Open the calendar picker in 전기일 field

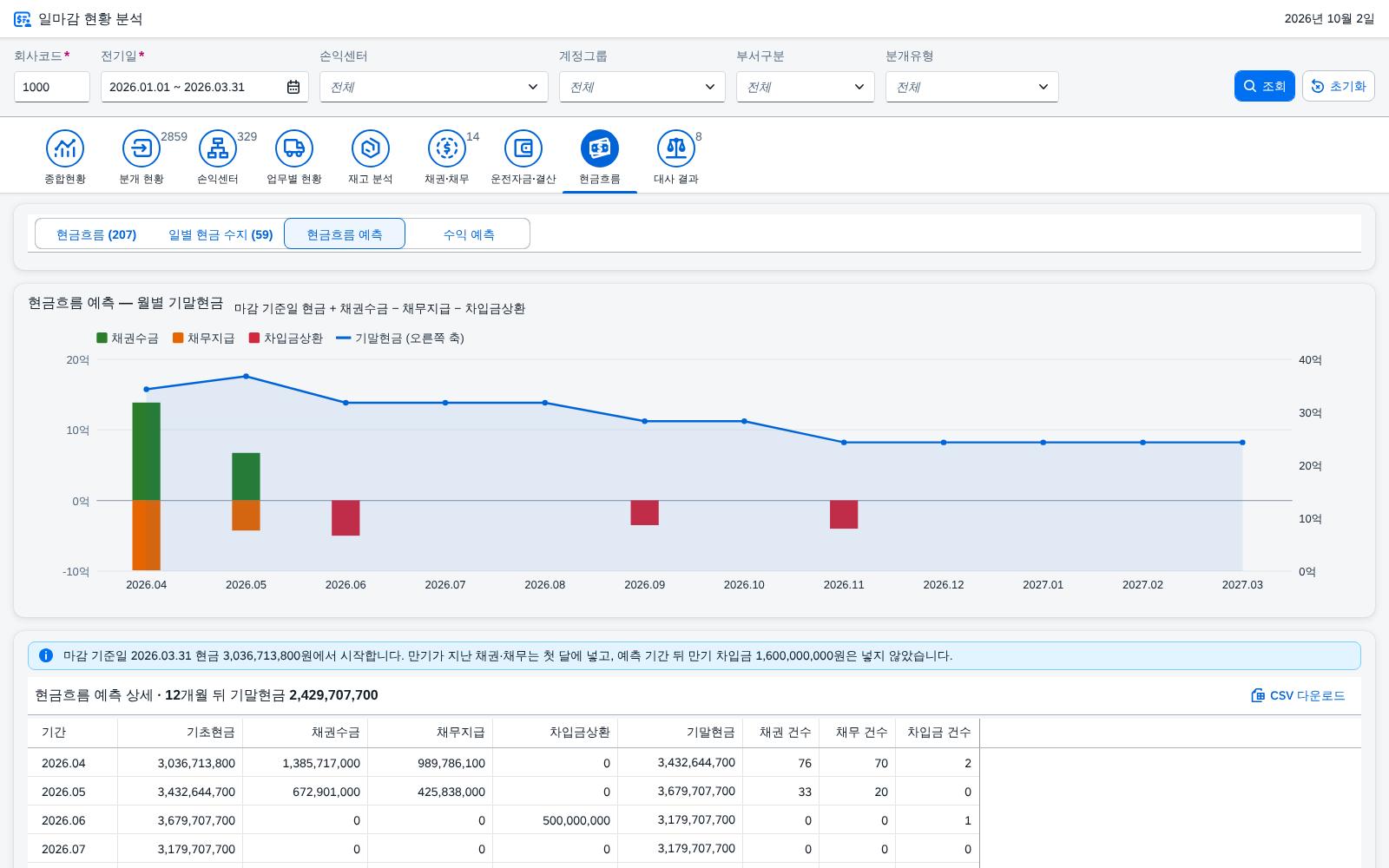coord(293,87)
